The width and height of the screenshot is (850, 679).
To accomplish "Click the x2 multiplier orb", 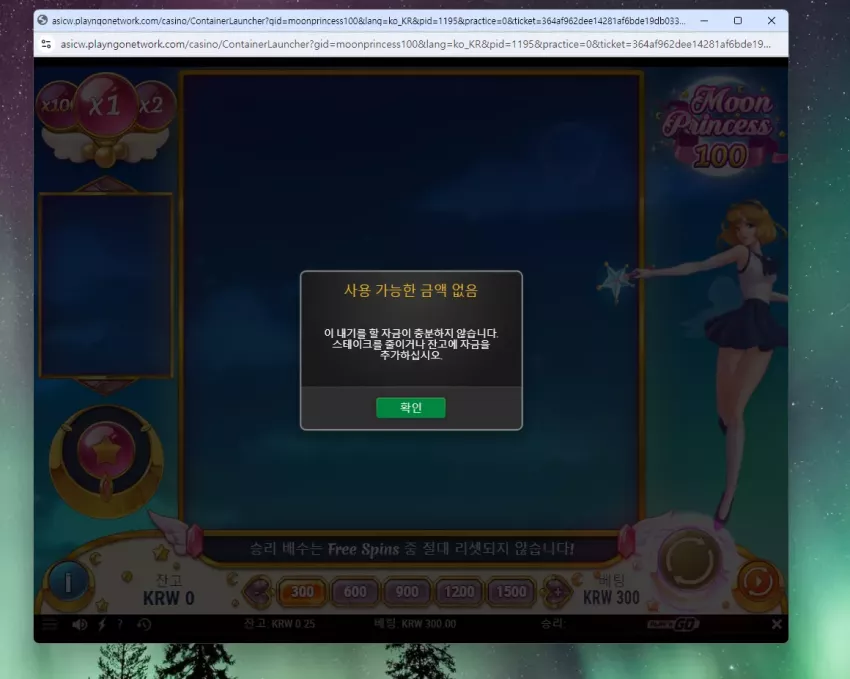I will (153, 105).
